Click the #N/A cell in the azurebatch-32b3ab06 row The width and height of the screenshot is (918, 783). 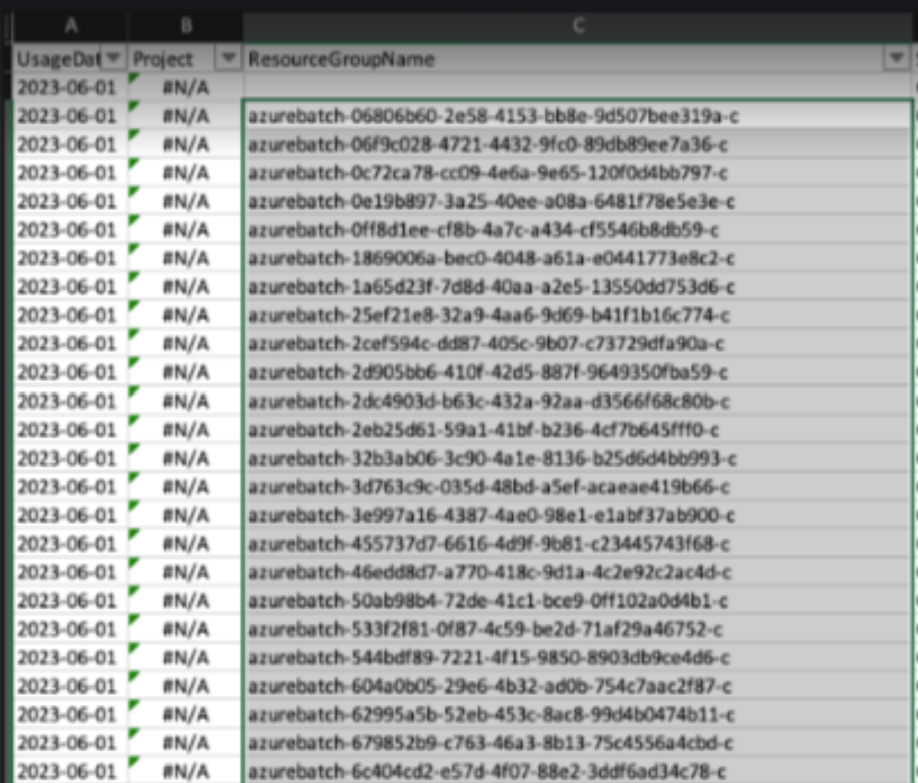coord(186,459)
